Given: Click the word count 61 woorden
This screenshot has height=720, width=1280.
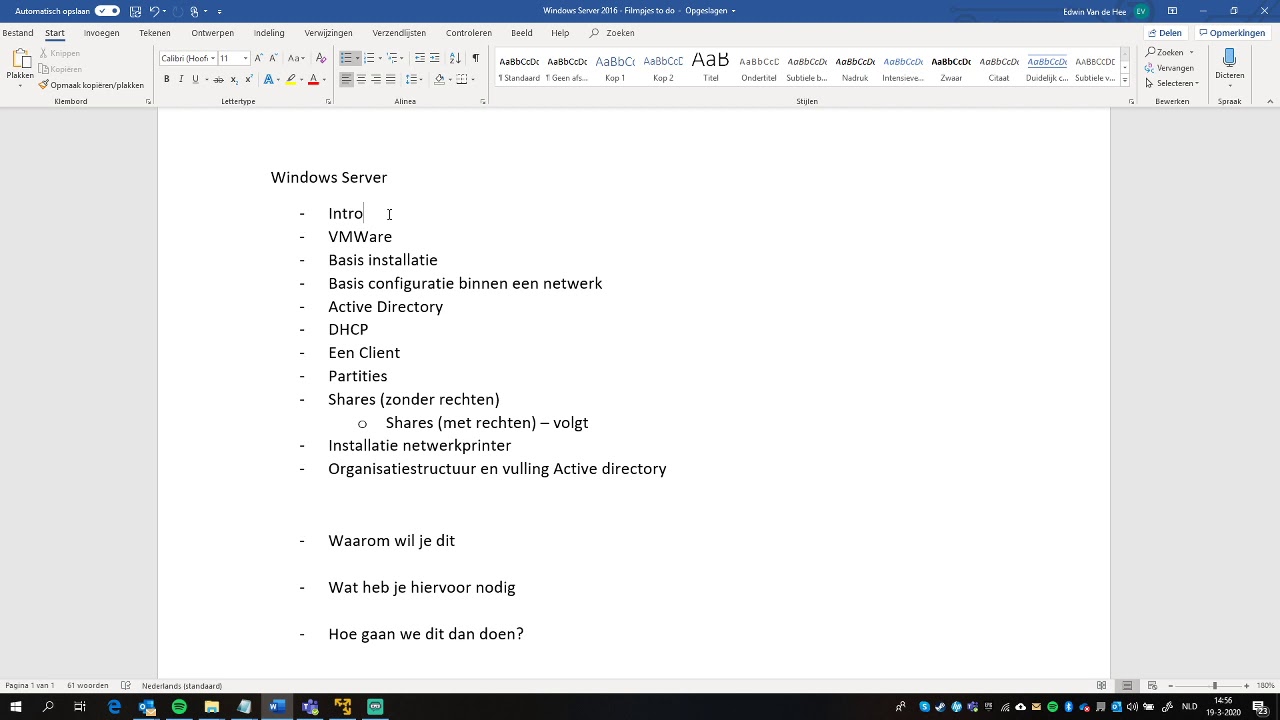Looking at the screenshot, I should [x=88, y=686].
